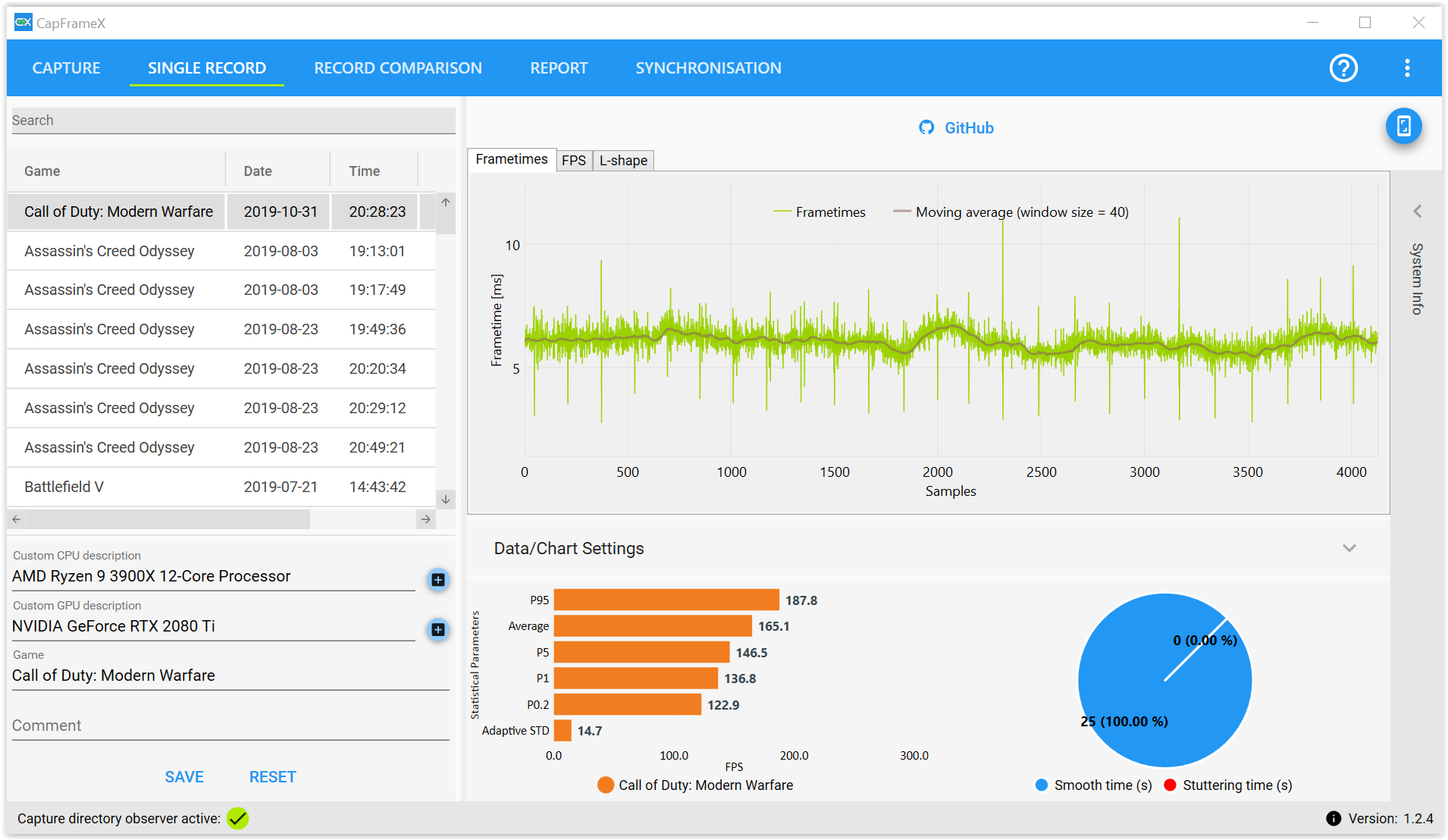Open the GitHub link
This screenshot has height=840, width=1448.
969,128
